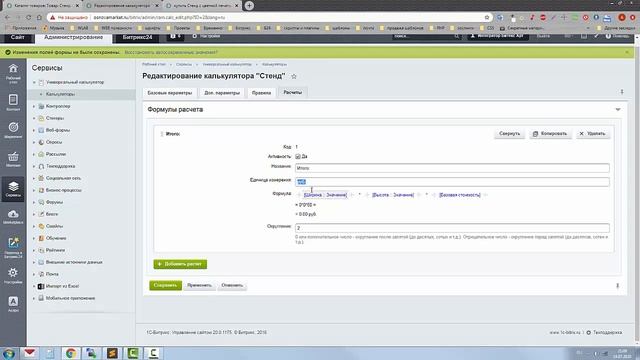Click the Свернуть button
This screenshot has height=360, width=640.
509,134
